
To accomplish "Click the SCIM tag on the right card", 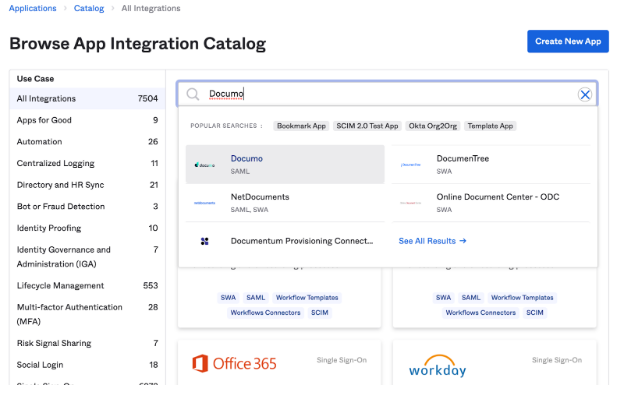I will coord(535,313).
